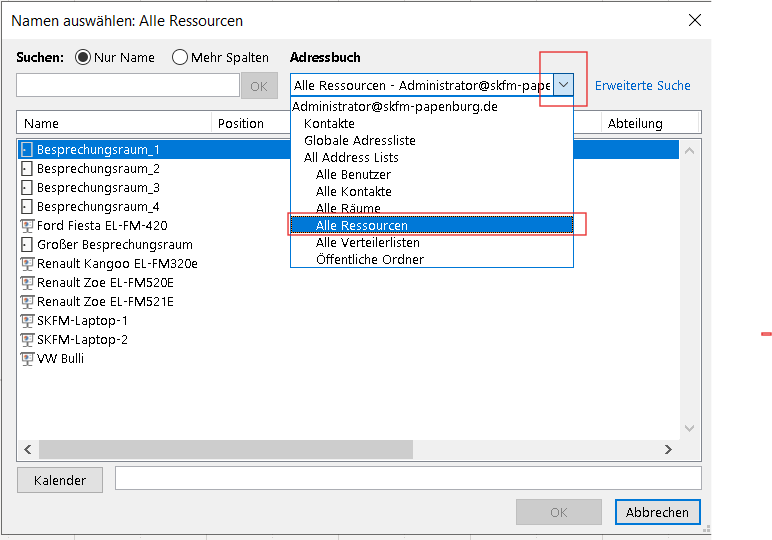This screenshot has height=540, width=772.
Task: Click the icon beside VW Bulli
Action: click(x=27, y=359)
